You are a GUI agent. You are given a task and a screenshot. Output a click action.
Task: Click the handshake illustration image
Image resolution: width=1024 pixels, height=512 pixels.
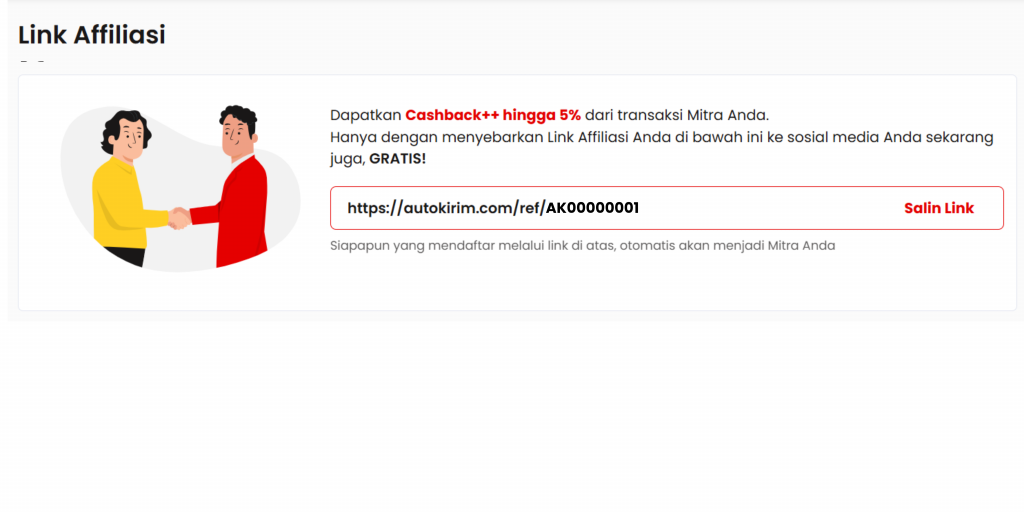tap(181, 187)
